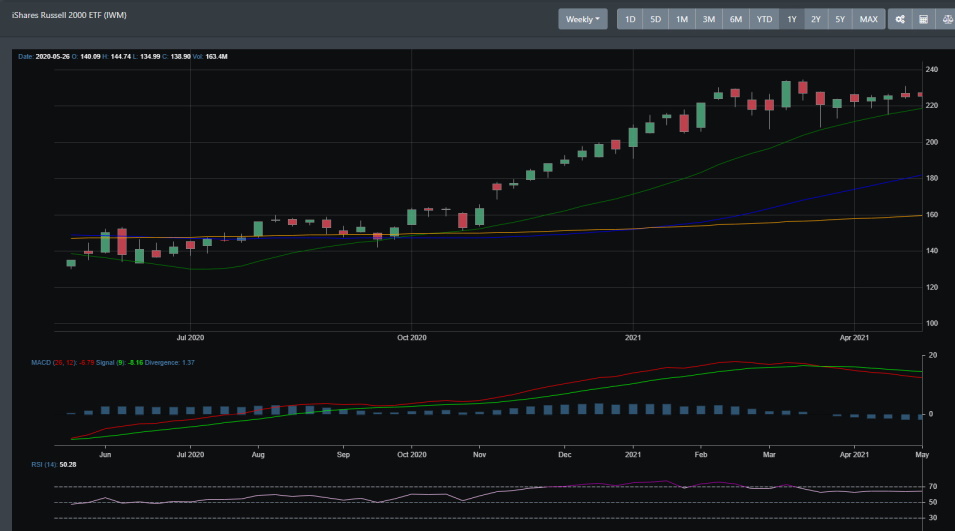This screenshot has width=955, height=531.
Task: Click the 240 price axis label
Action: (931, 69)
